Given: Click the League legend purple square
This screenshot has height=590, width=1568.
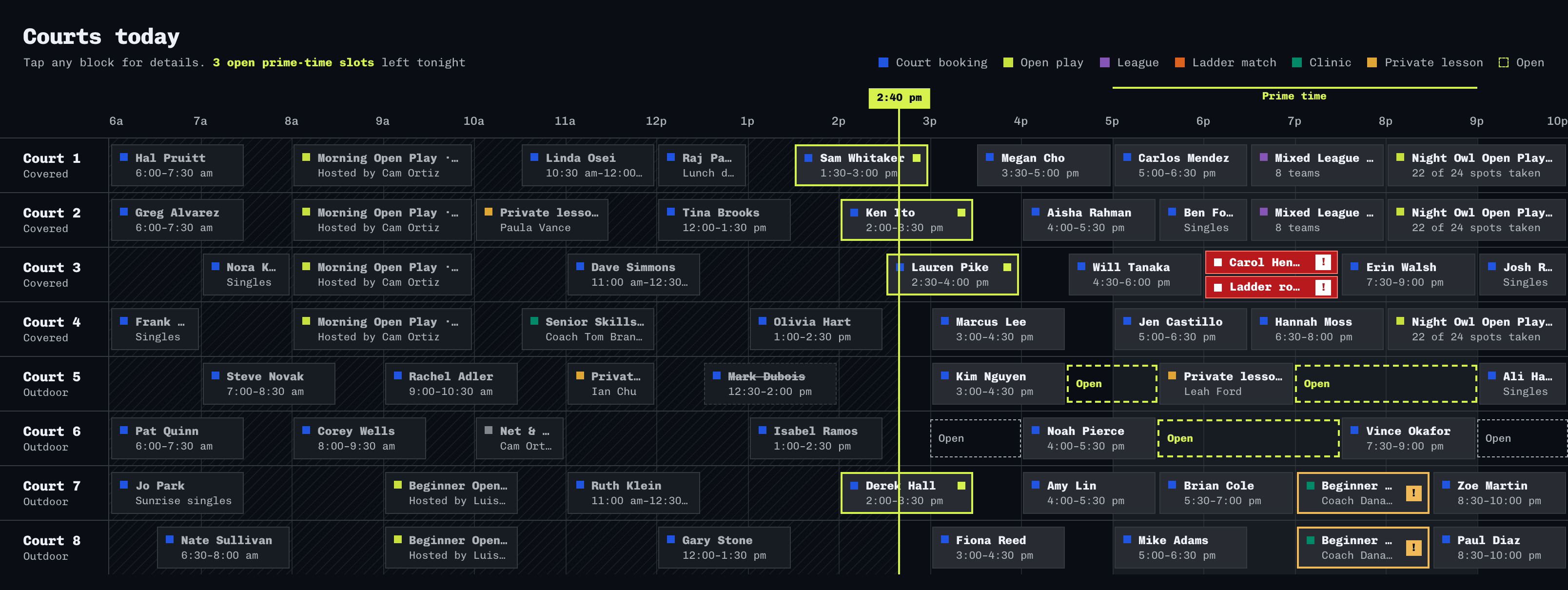Looking at the screenshot, I should click(x=1105, y=62).
